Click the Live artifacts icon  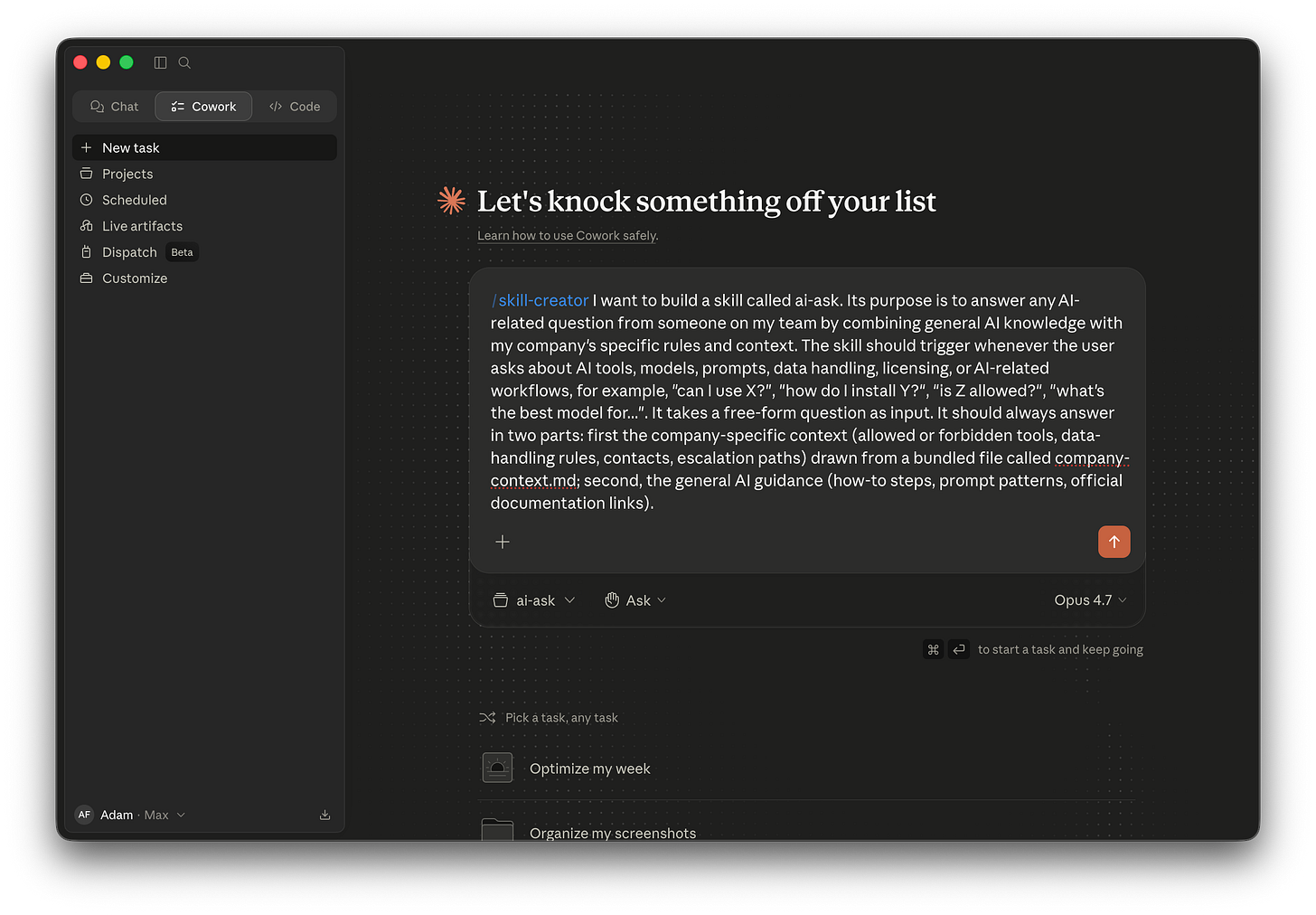(x=87, y=226)
